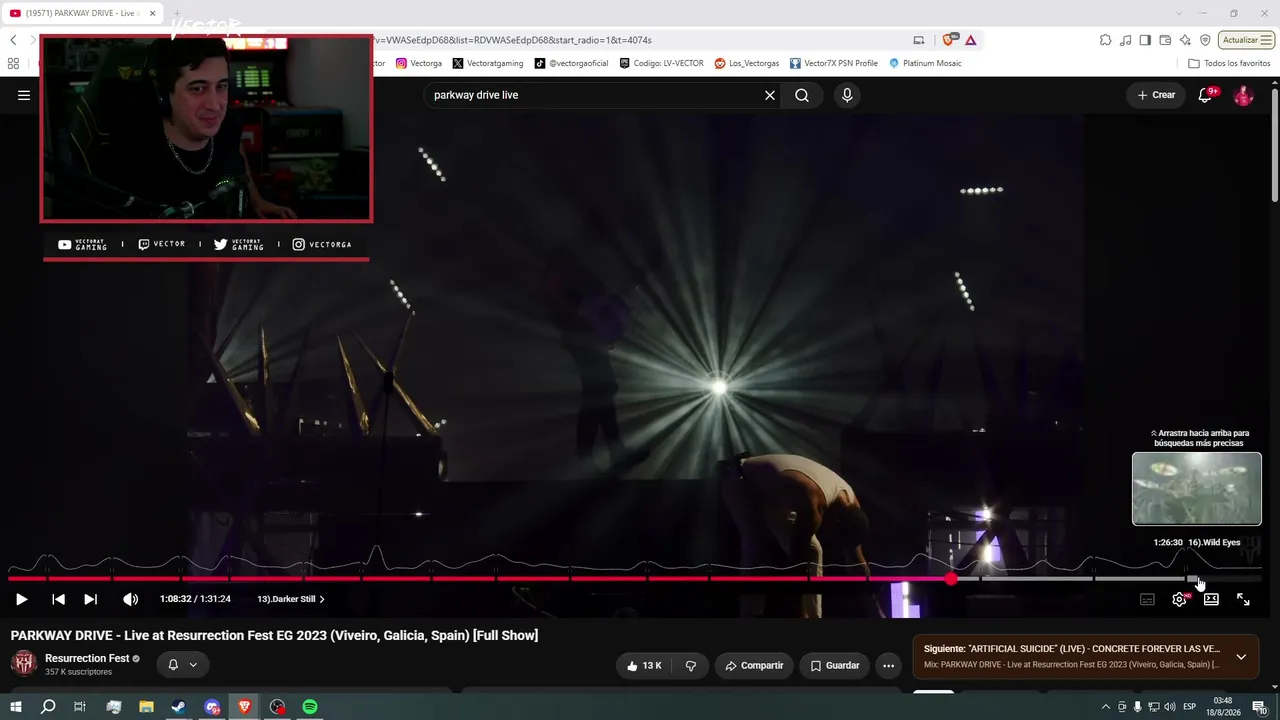The height and width of the screenshot is (720, 1280).
Task: Open the YouTube guide hamburger menu
Action: click(x=24, y=95)
